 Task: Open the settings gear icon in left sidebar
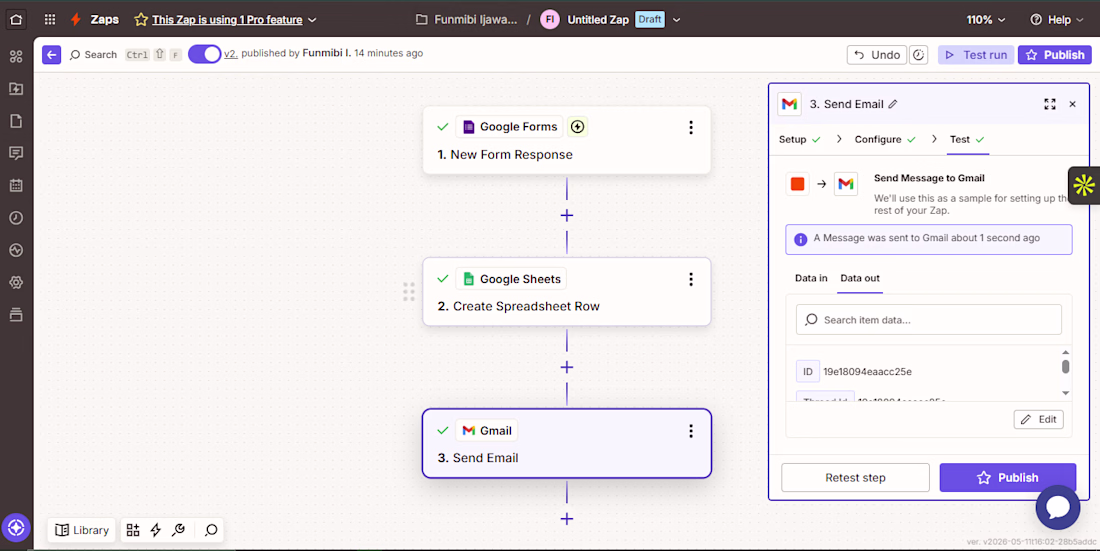click(16, 282)
